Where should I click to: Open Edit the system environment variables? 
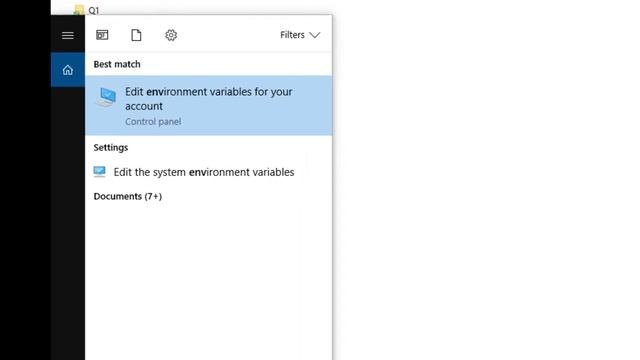point(209,172)
